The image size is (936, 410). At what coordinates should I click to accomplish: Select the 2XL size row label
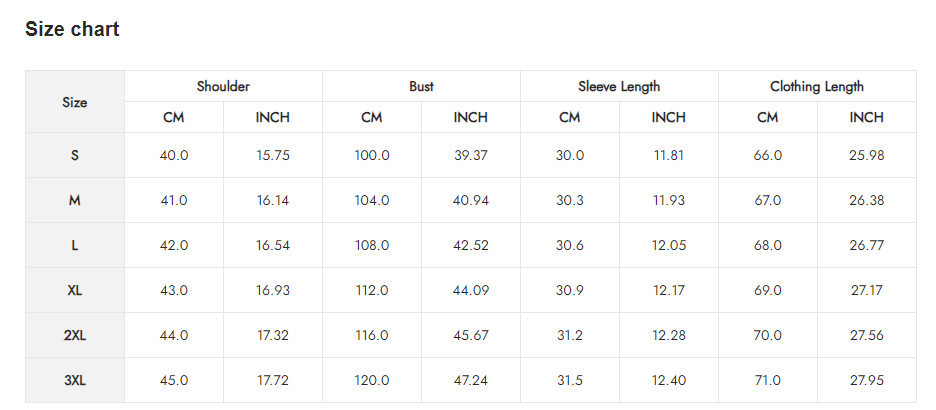75,336
